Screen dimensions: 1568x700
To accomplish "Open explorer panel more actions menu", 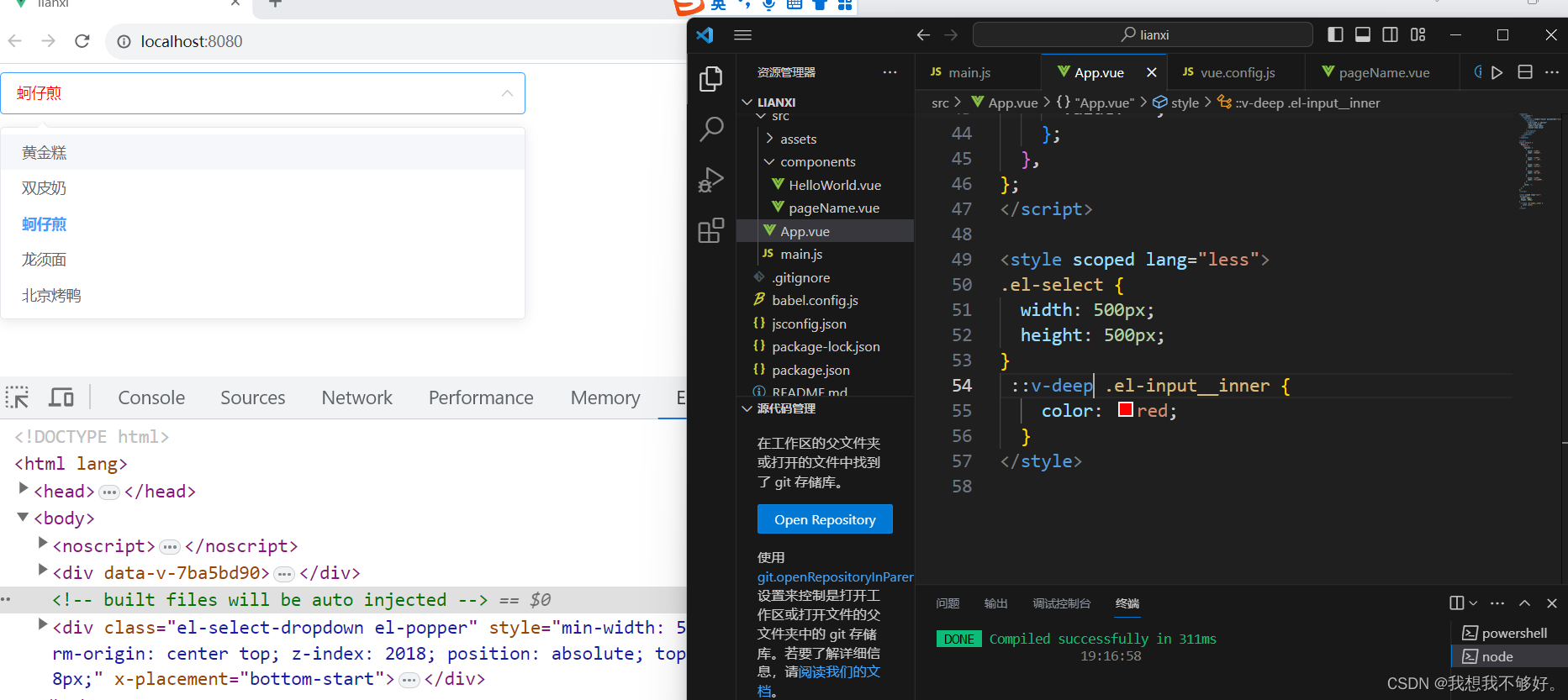I will click(x=890, y=72).
